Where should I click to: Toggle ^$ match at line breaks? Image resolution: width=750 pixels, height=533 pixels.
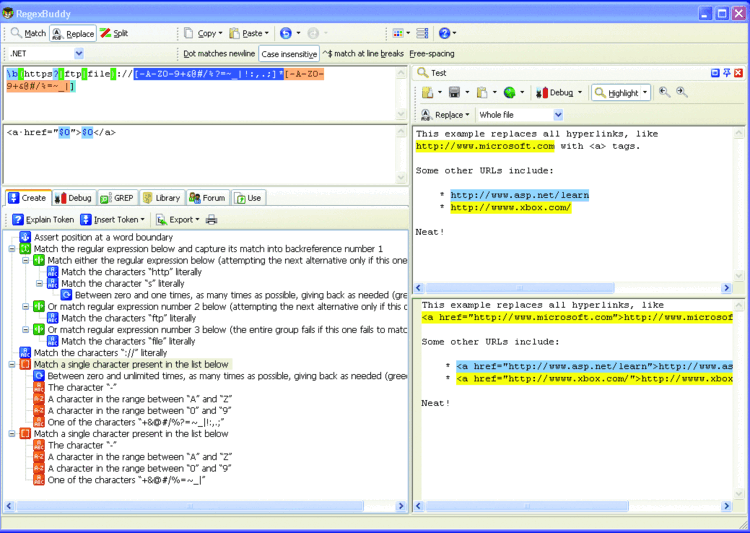pyautogui.click(x=363, y=54)
